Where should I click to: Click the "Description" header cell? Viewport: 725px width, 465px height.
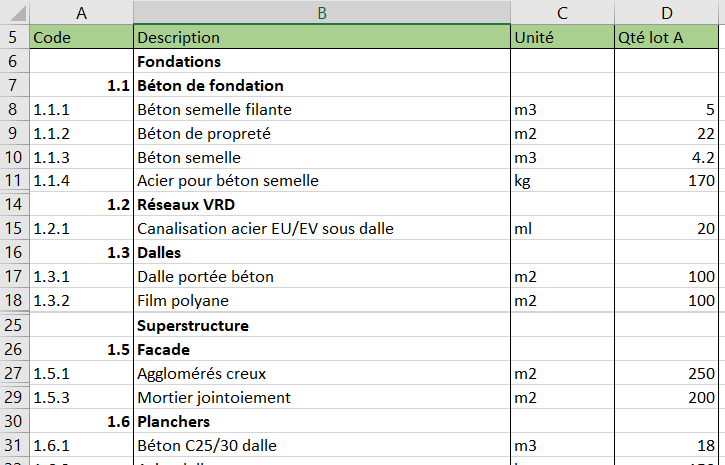click(321, 38)
